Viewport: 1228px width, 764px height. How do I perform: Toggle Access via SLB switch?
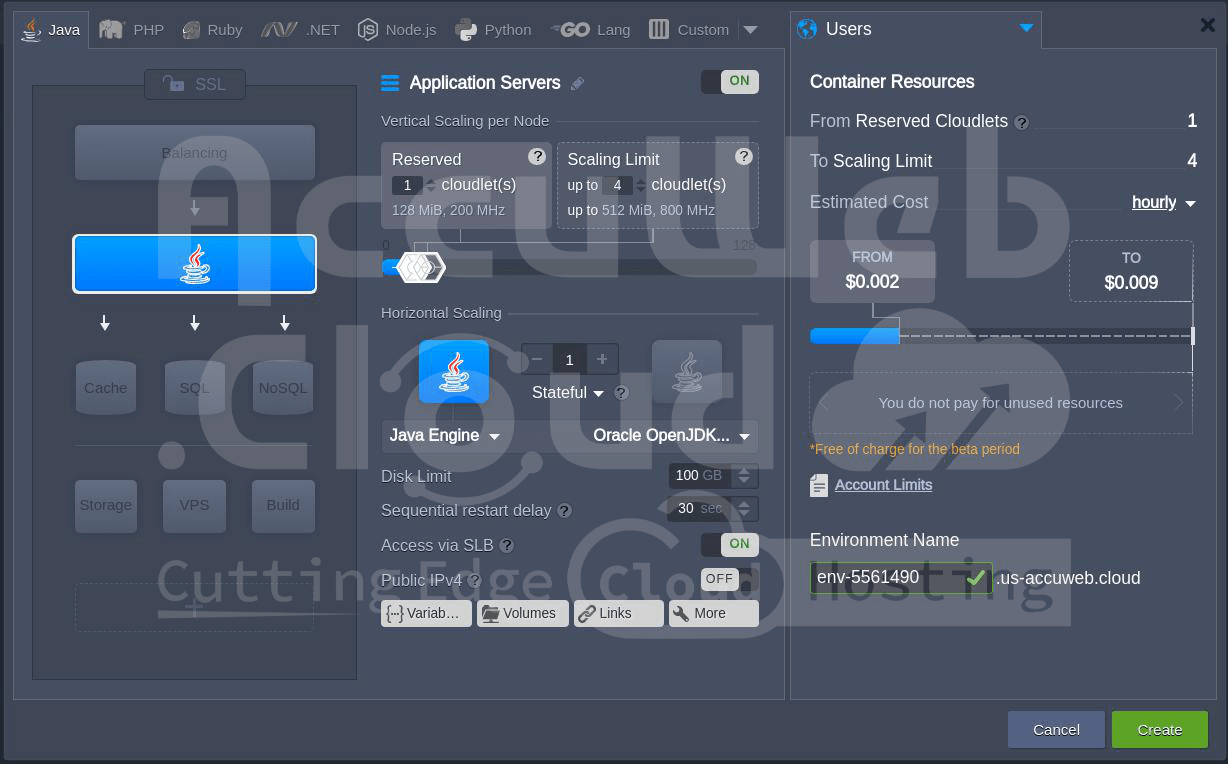coord(730,544)
